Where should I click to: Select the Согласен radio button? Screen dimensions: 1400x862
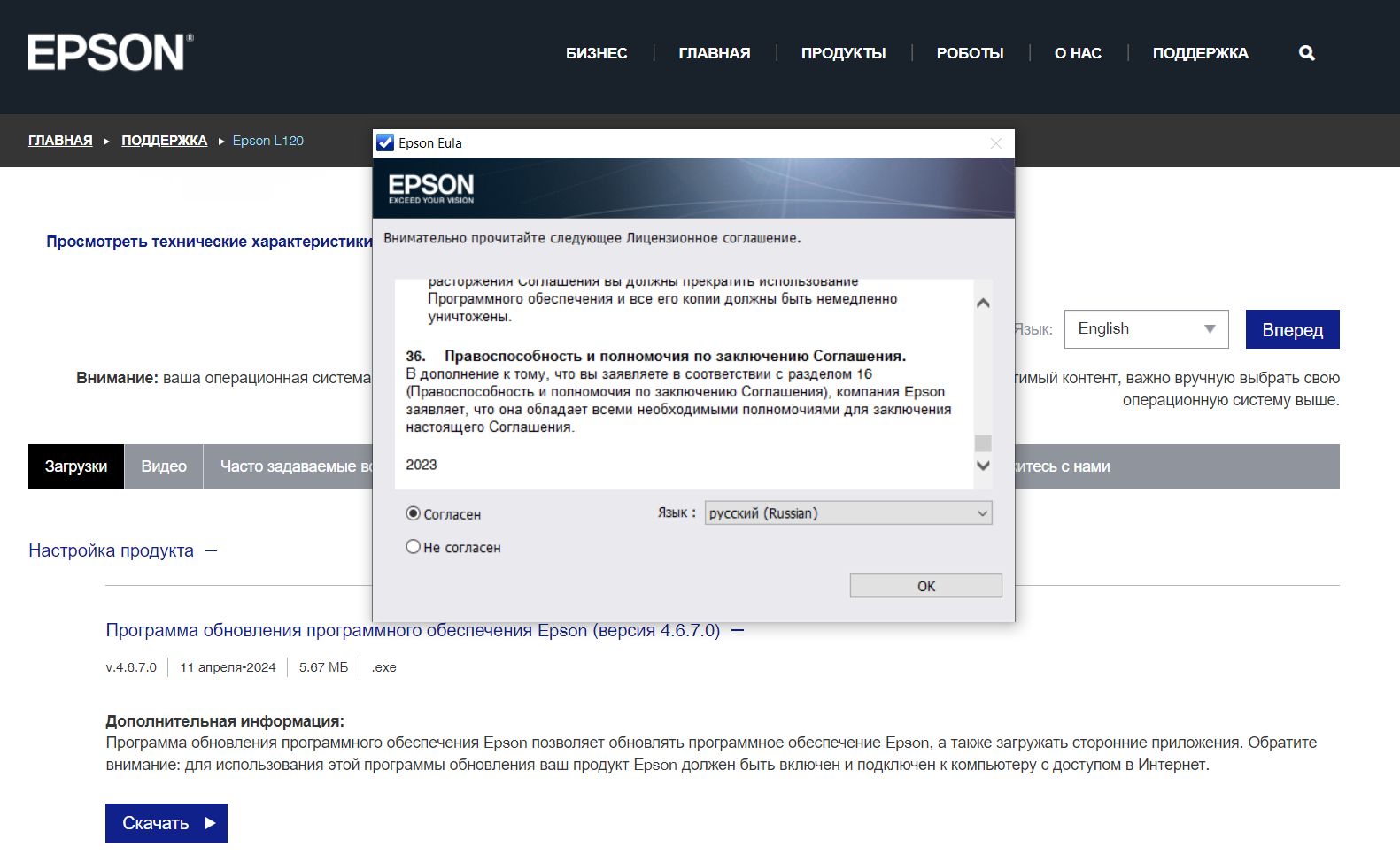(413, 513)
